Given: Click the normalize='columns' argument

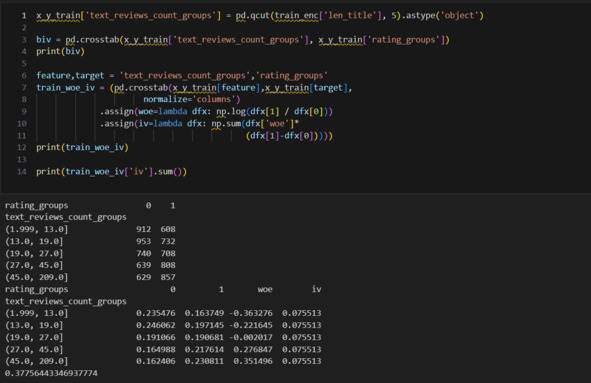Looking at the screenshot, I should [191, 99].
